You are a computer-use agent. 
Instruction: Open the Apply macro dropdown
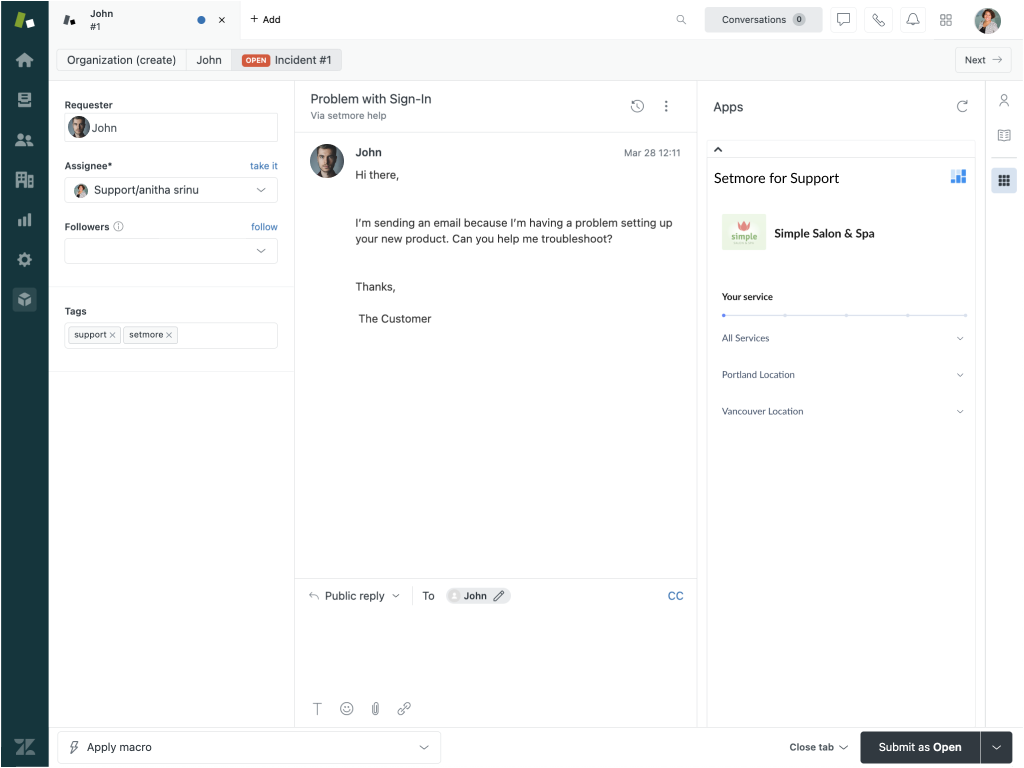(x=249, y=747)
